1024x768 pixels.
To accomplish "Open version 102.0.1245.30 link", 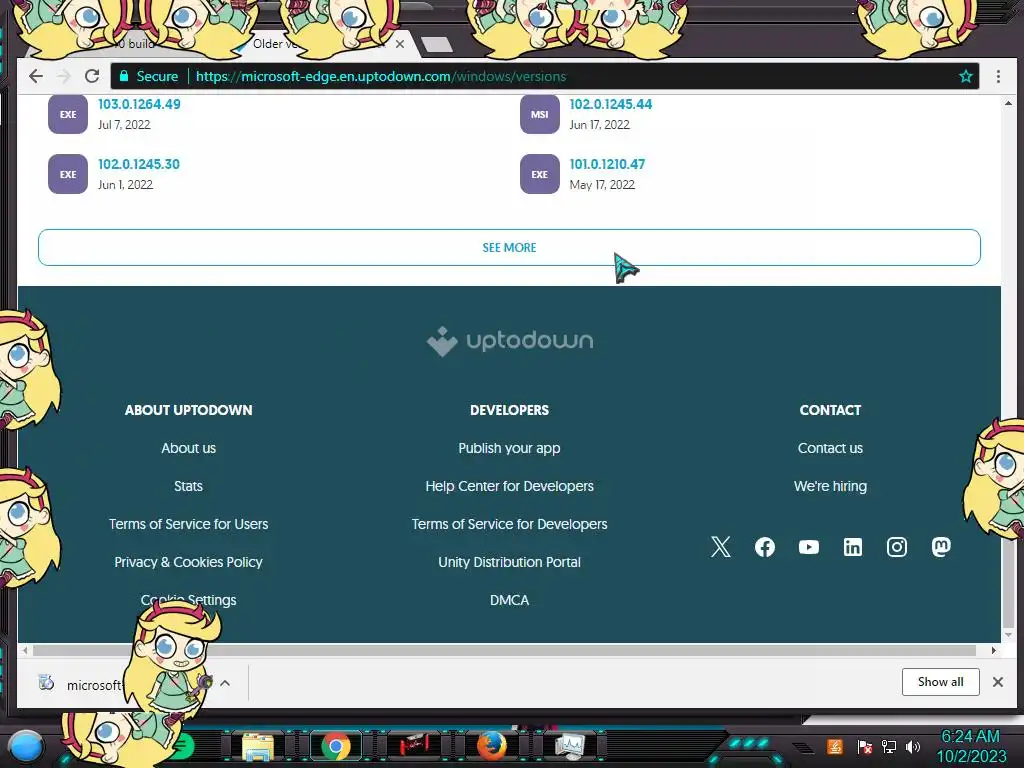I will click(x=138, y=165).
